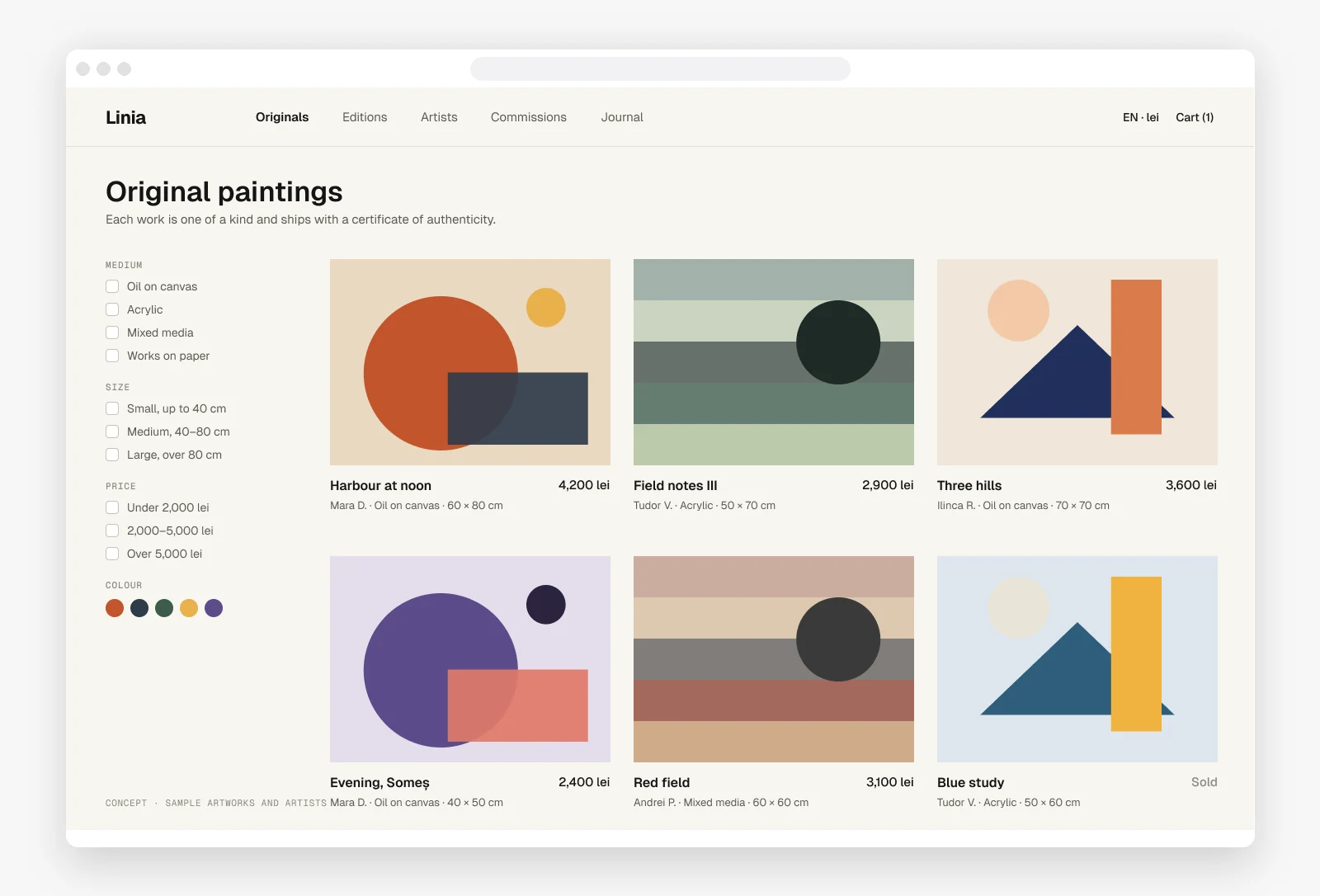This screenshot has height=896, width=1320.
Task: Click the Blue study title
Action: click(971, 782)
